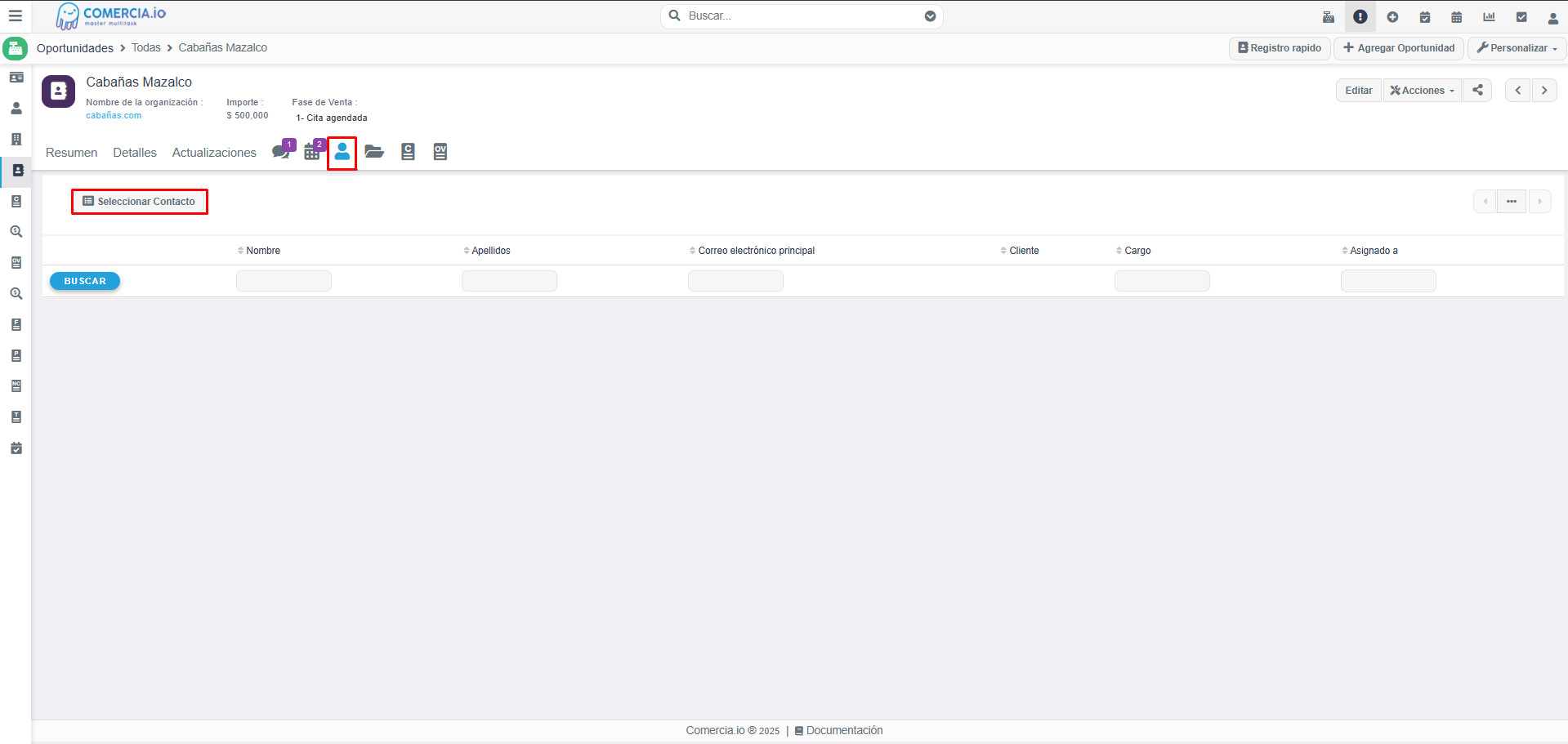Open the comments tab with badge 1
The width and height of the screenshot is (1568, 744).
point(281,152)
